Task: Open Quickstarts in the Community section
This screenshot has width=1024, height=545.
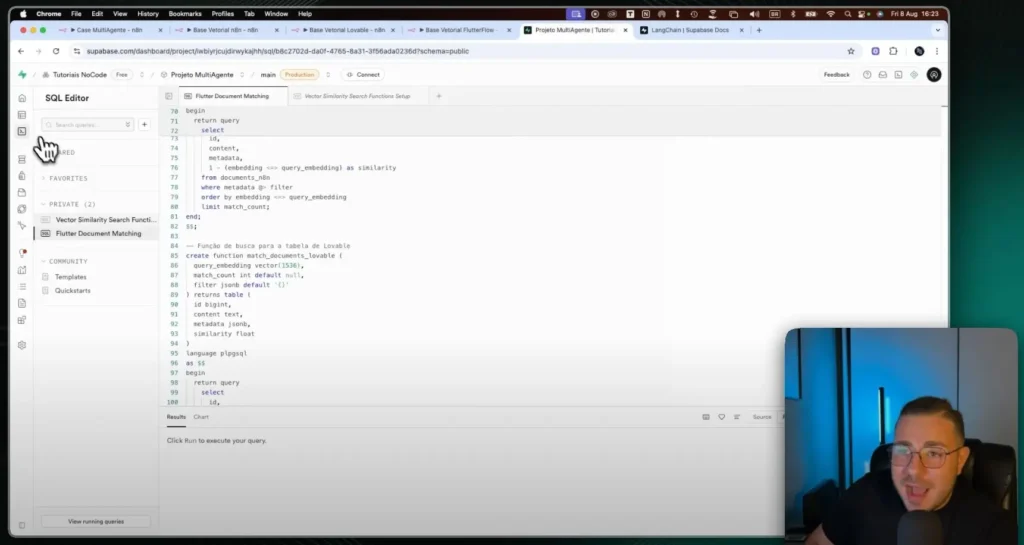Action: pyautogui.click(x=72, y=290)
